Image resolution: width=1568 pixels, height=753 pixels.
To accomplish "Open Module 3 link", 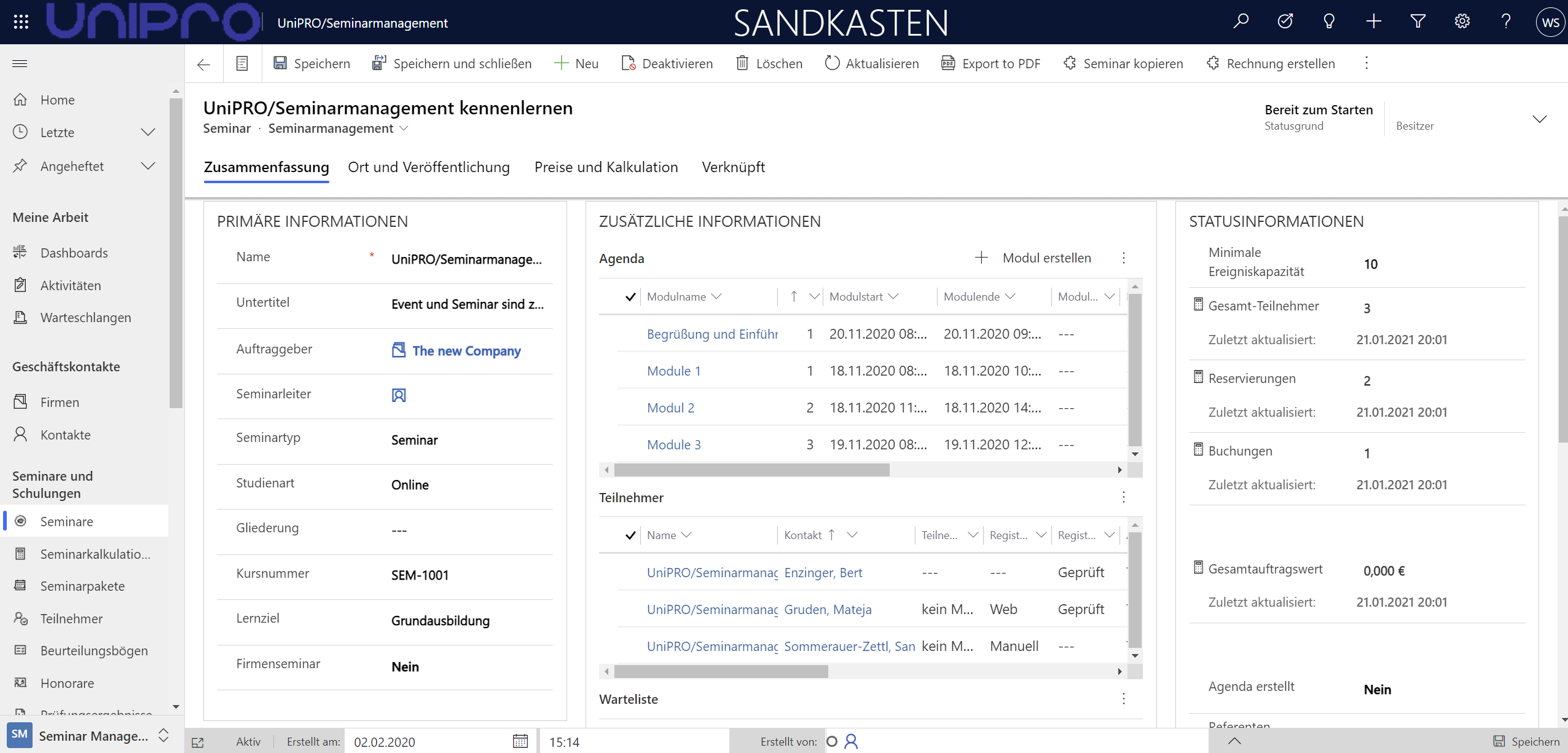I will click(x=673, y=444).
